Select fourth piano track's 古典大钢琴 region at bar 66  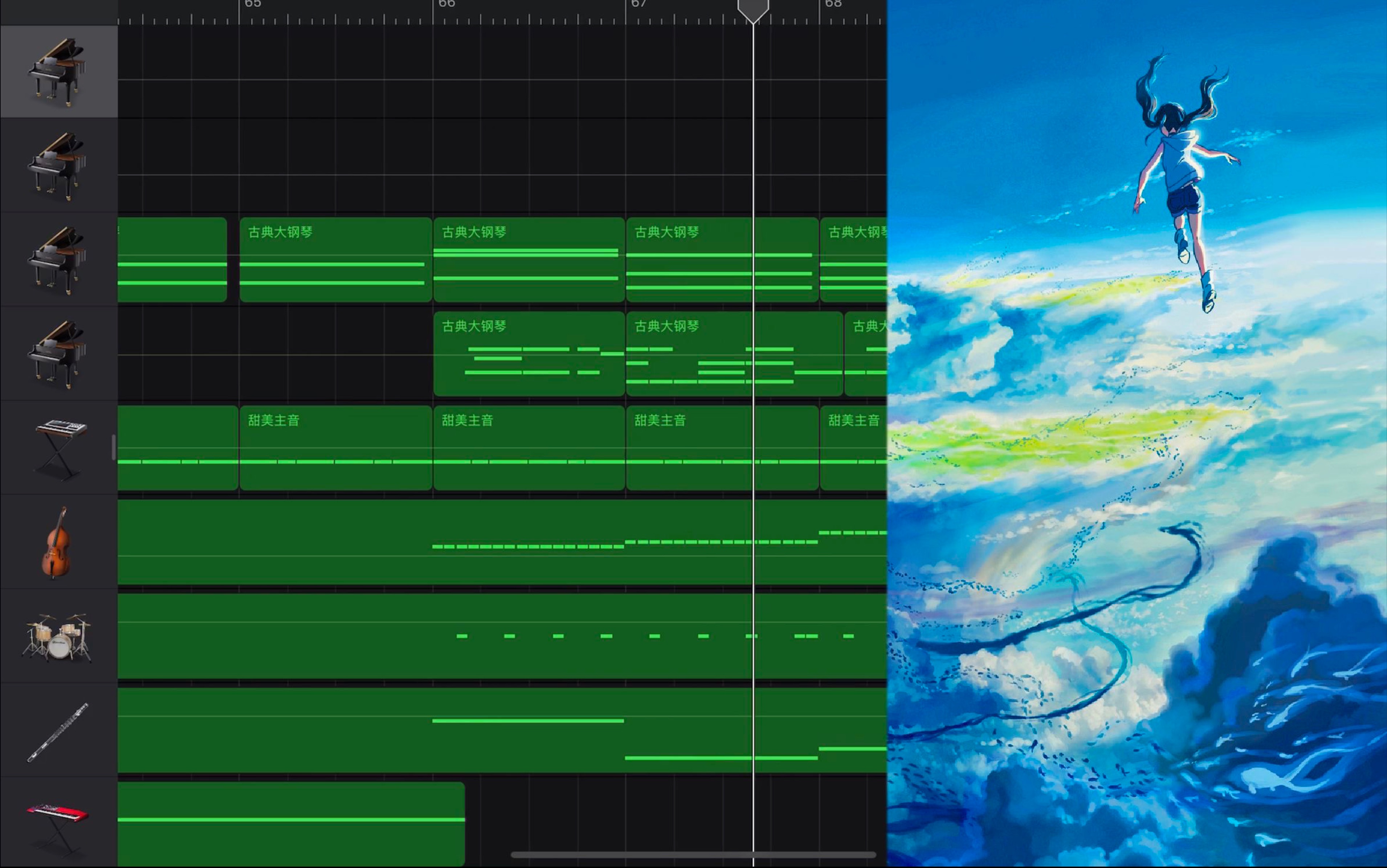click(x=529, y=354)
